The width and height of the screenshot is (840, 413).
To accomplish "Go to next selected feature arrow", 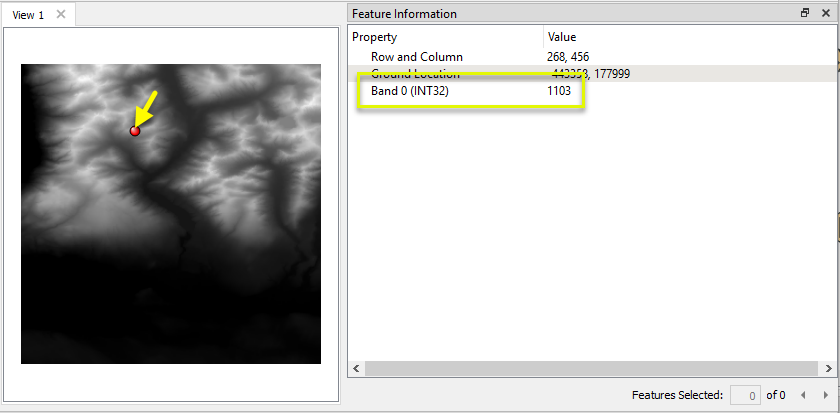I will click(825, 395).
